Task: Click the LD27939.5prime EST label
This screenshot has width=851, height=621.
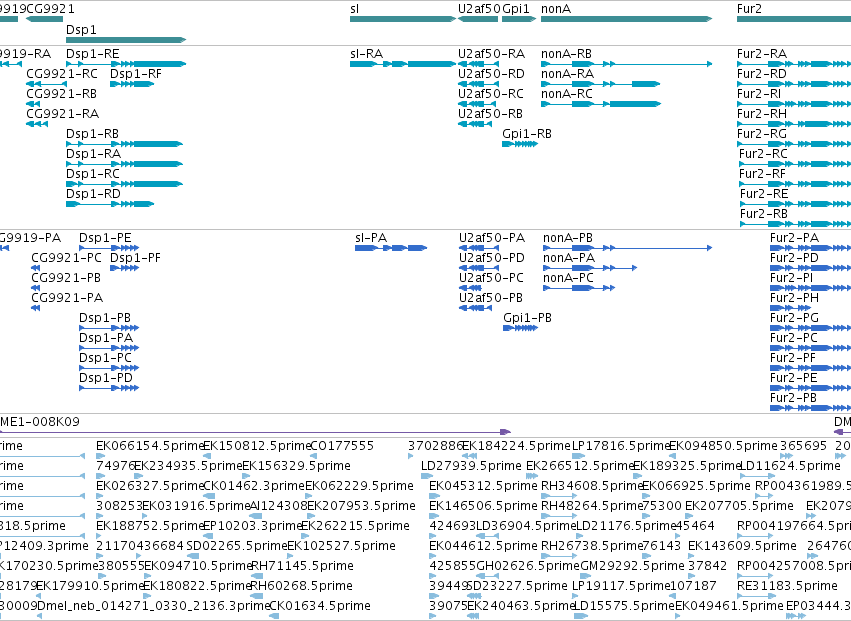Action: [x=471, y=466]
